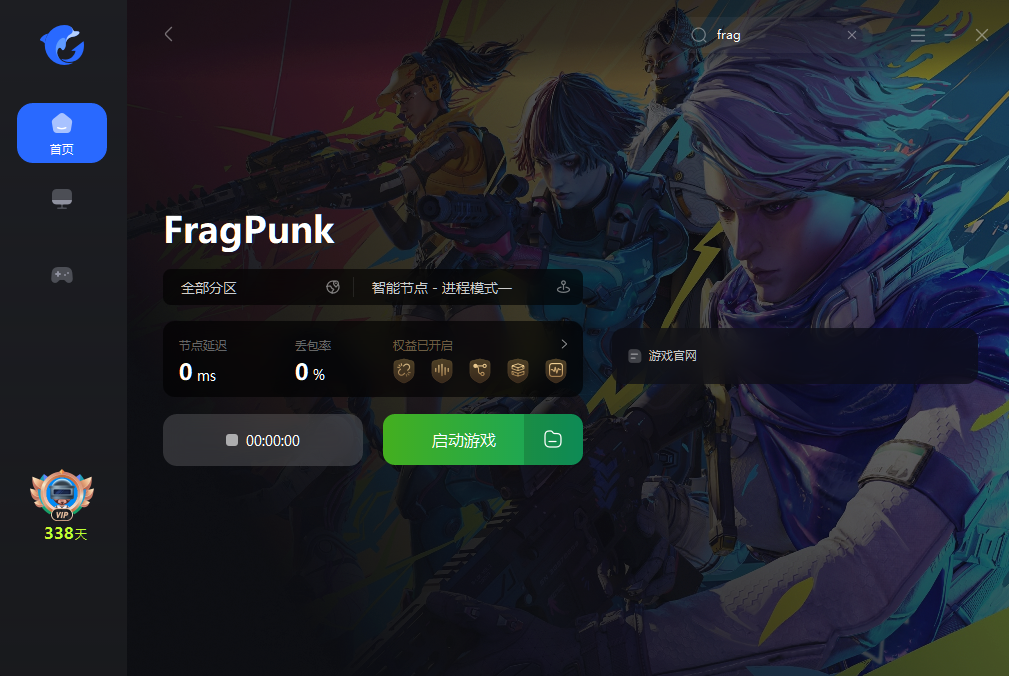Open the 智能节点 node selector
1009x676 pixels.
tap(470, 288)
